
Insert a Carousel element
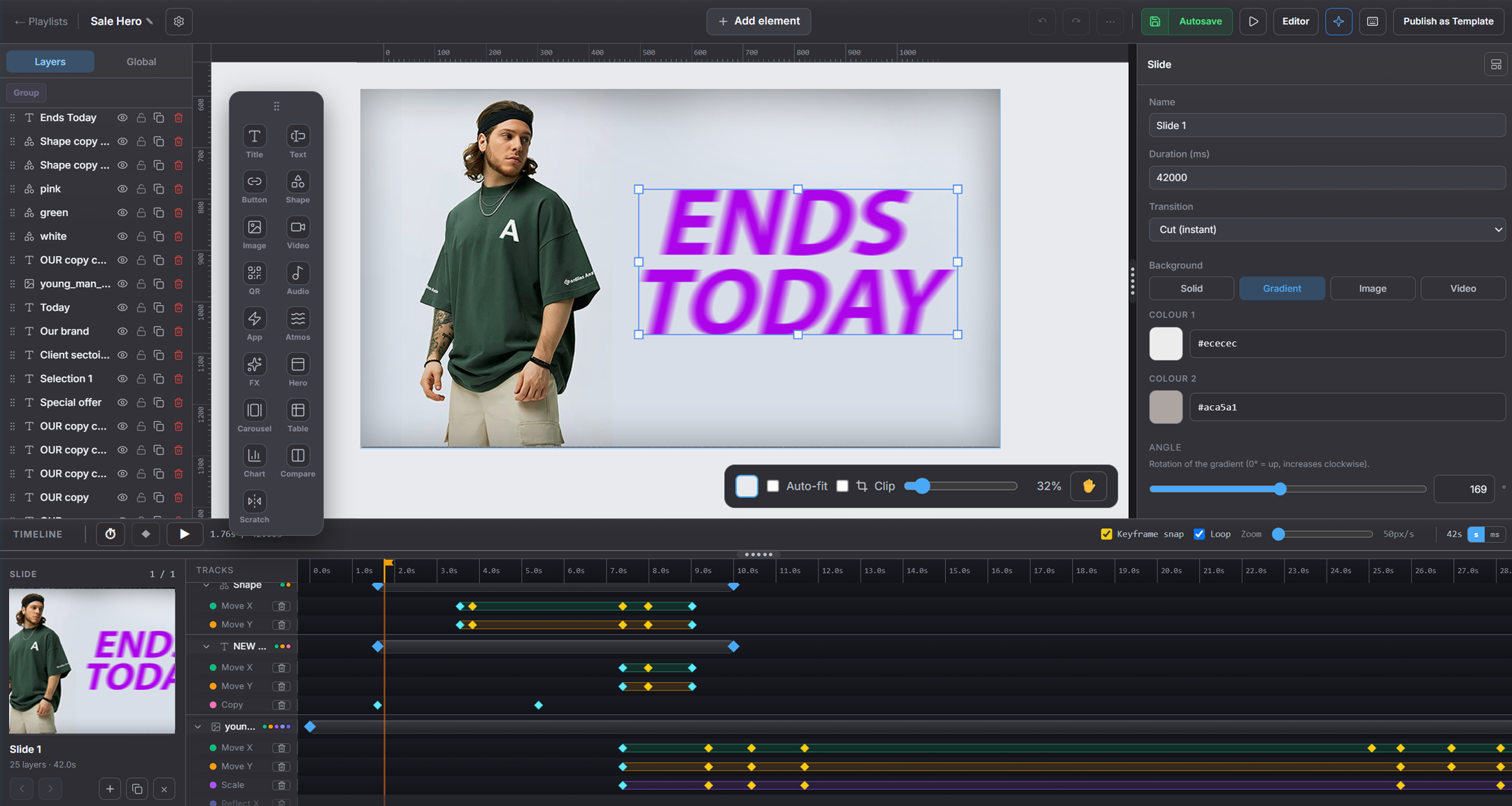(254, 416)
